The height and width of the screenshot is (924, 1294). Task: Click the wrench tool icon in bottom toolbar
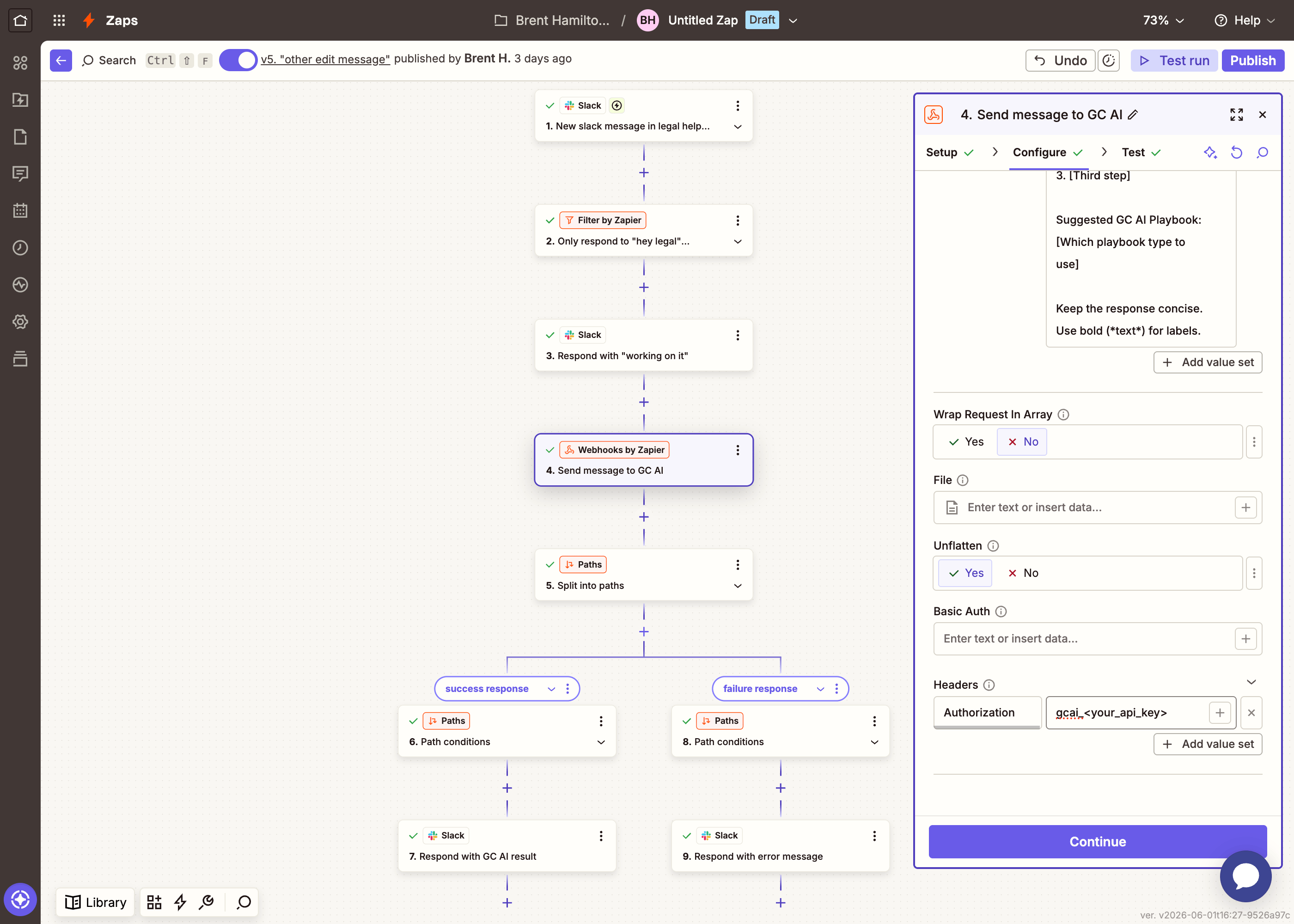click(x=207, y=902)
